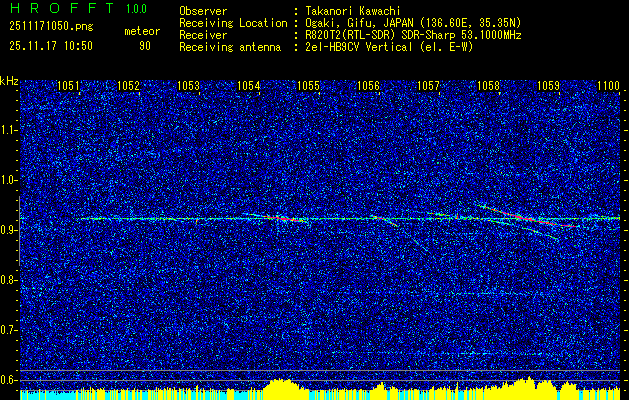Click the 2511171050.png filename label
Screen dimensions: 629x400
click(51, 27)
